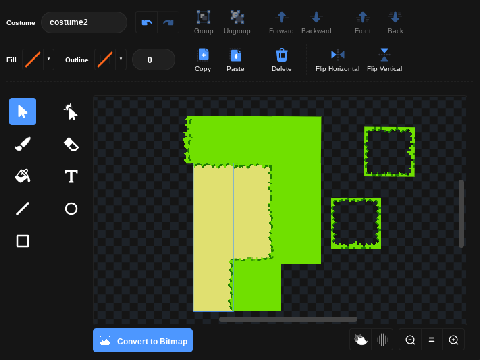Redo the last undone action

click(168, 22)
